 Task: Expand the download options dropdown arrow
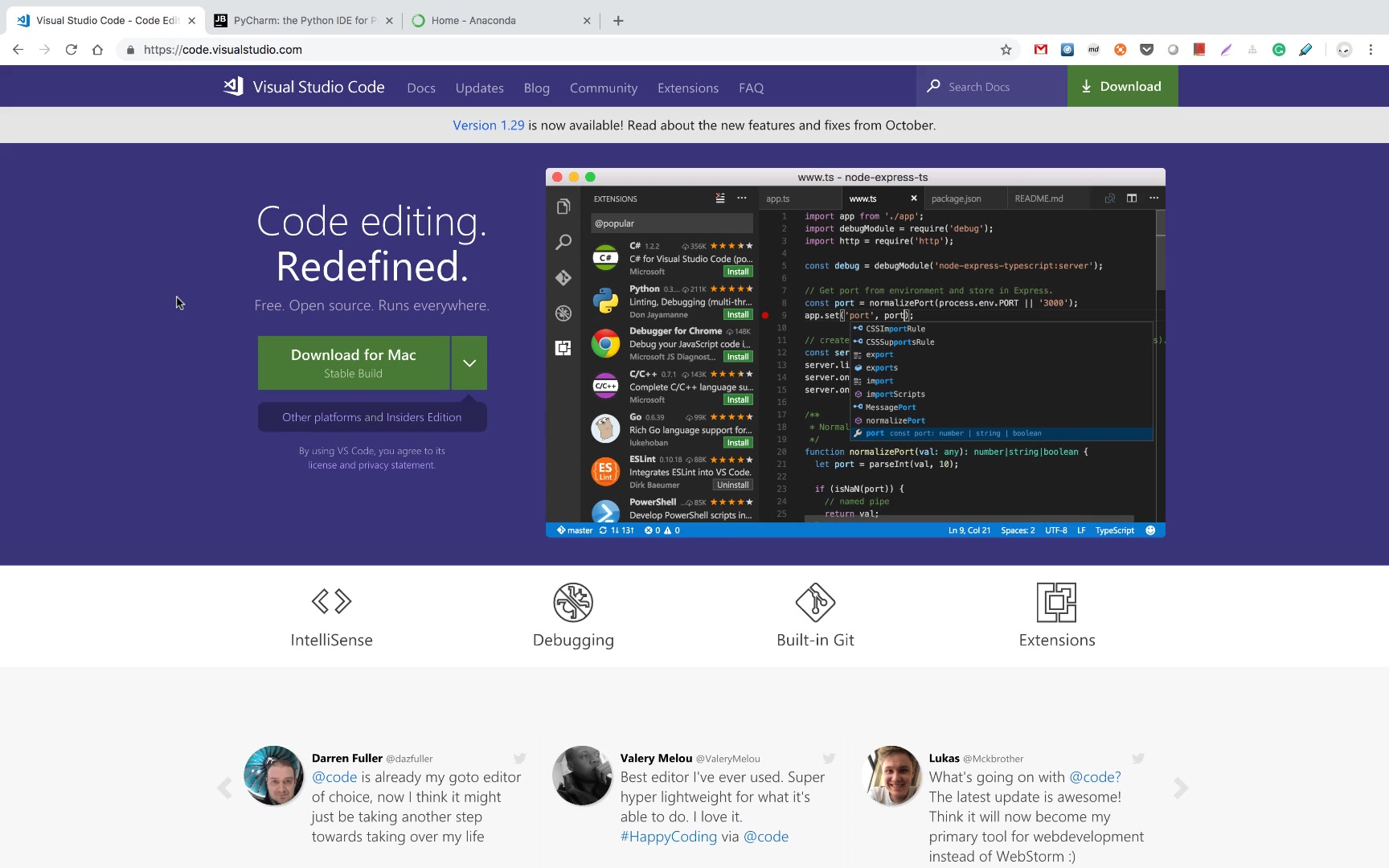[469, 363]
